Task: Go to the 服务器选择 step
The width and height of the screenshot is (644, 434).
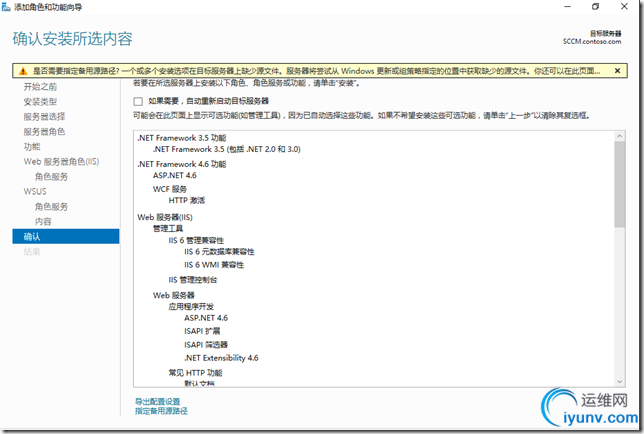Action: tap(44, 117)
